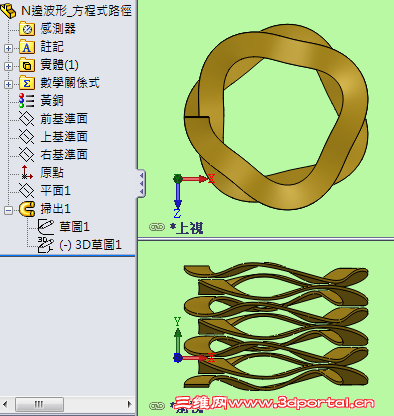Click the horizontal scrollbar thumb in tree panel
This screenshot has width=394, height=416.
[x=39, y=404]
